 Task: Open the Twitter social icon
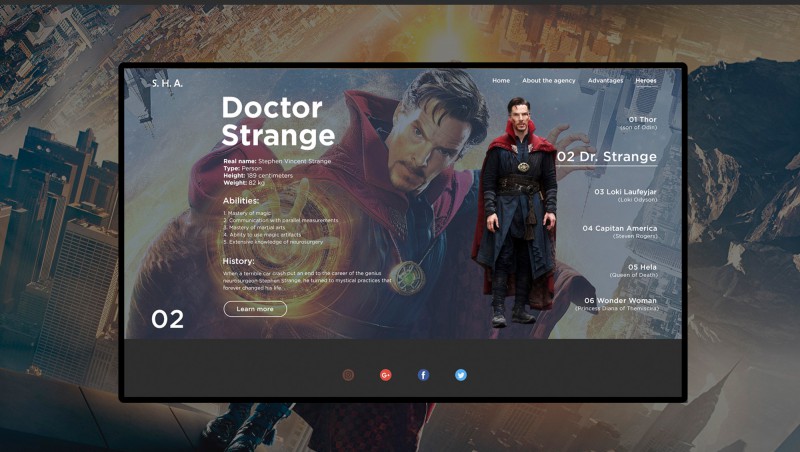[x=461, y=375]
